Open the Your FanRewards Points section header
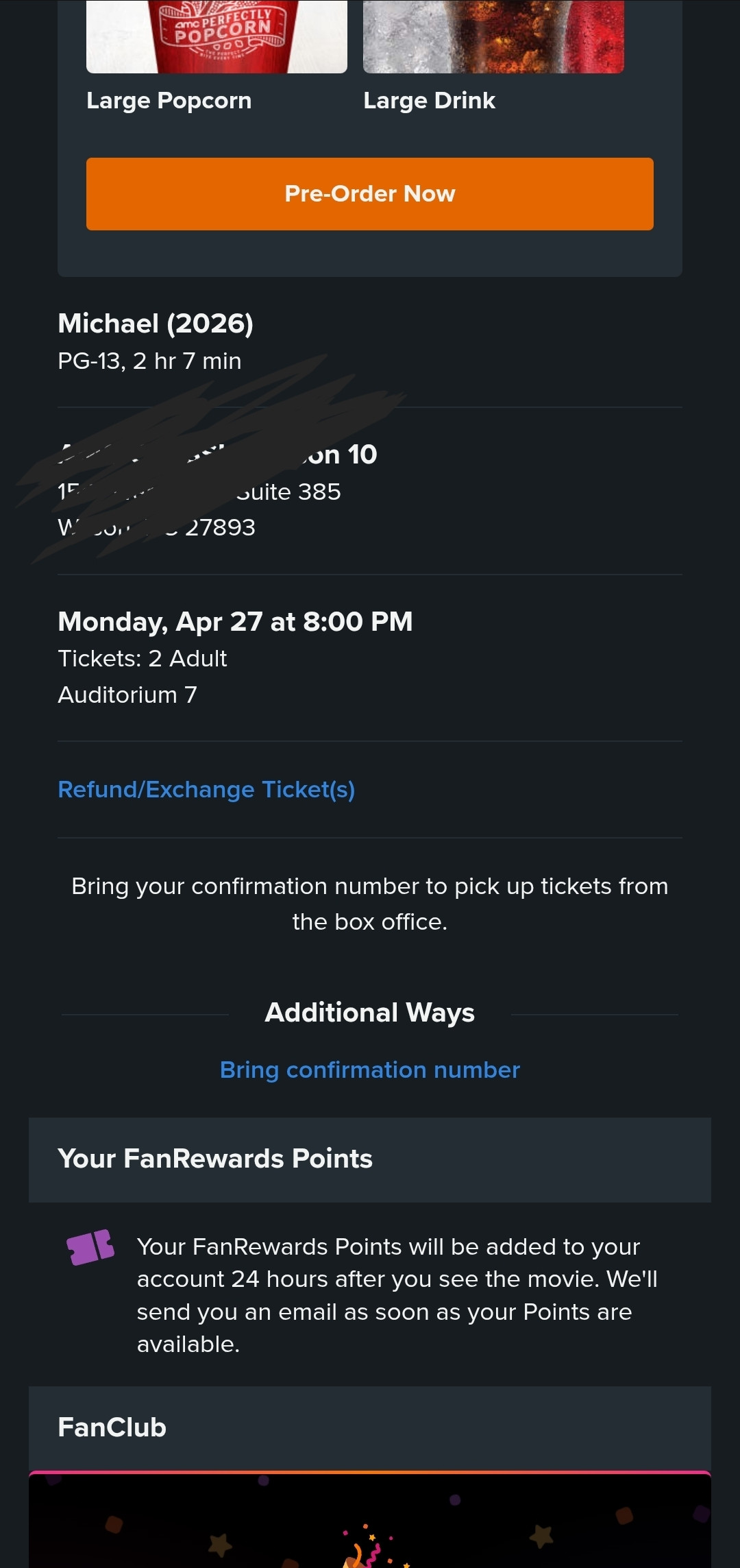 215,1159
